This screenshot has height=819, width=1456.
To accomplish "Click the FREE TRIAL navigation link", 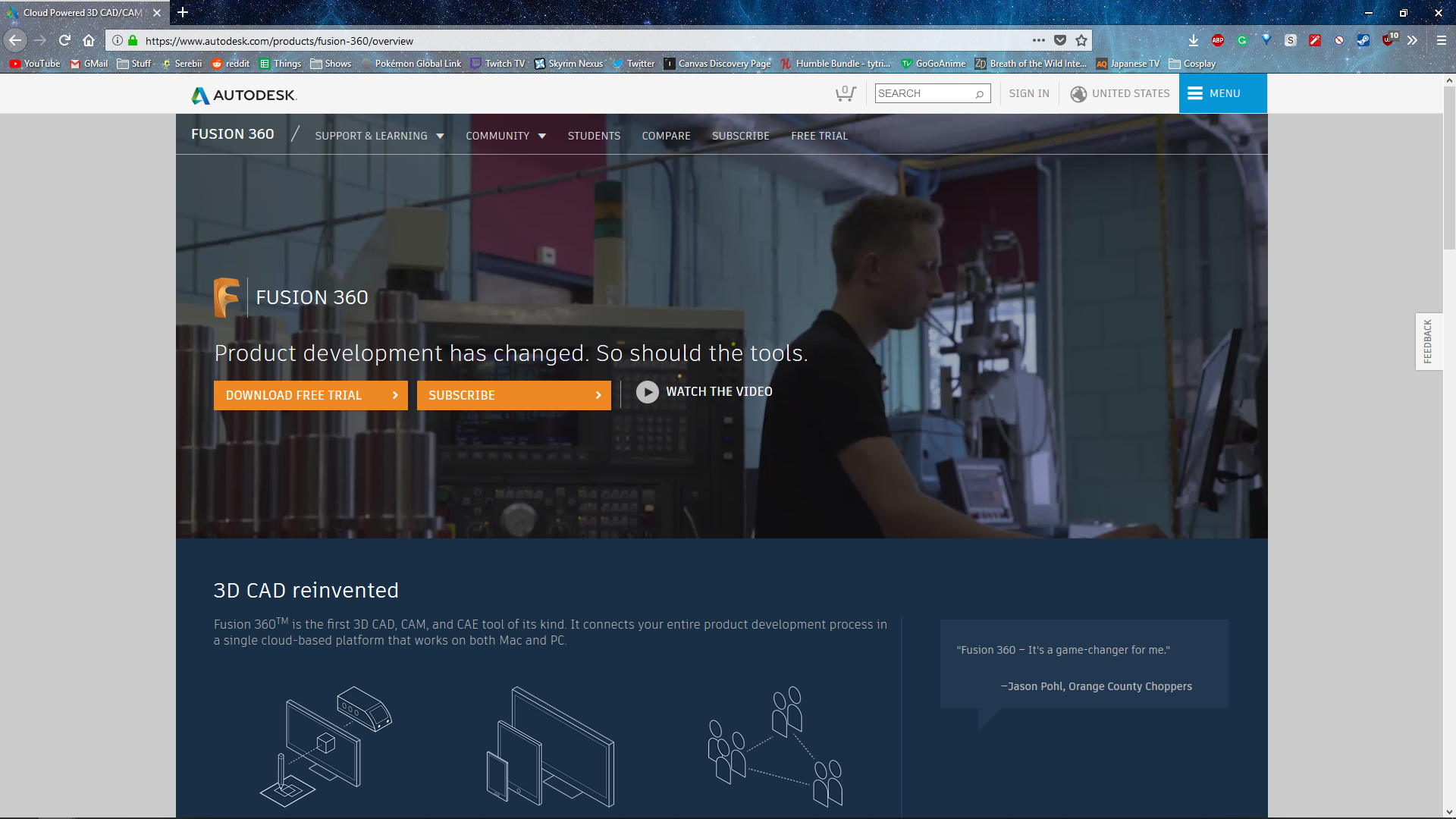I will click(818, 135).
